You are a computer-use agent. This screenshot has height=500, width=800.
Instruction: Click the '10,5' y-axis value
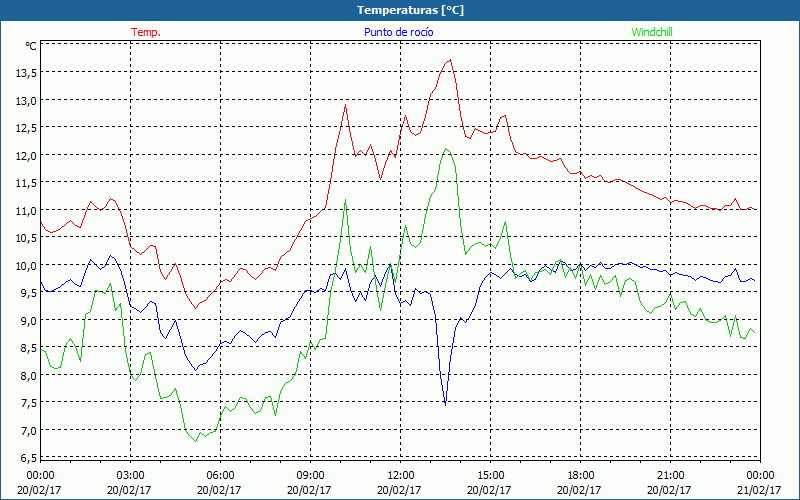(26, 239)
